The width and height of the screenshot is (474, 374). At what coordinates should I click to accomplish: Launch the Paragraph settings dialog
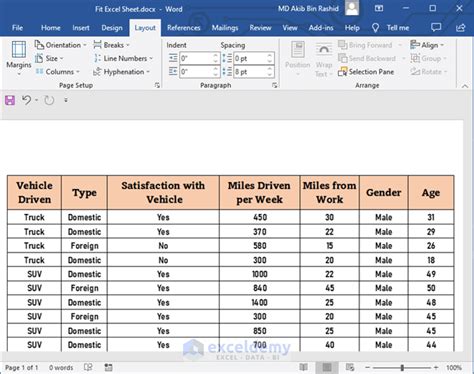[x=274, y=86]
